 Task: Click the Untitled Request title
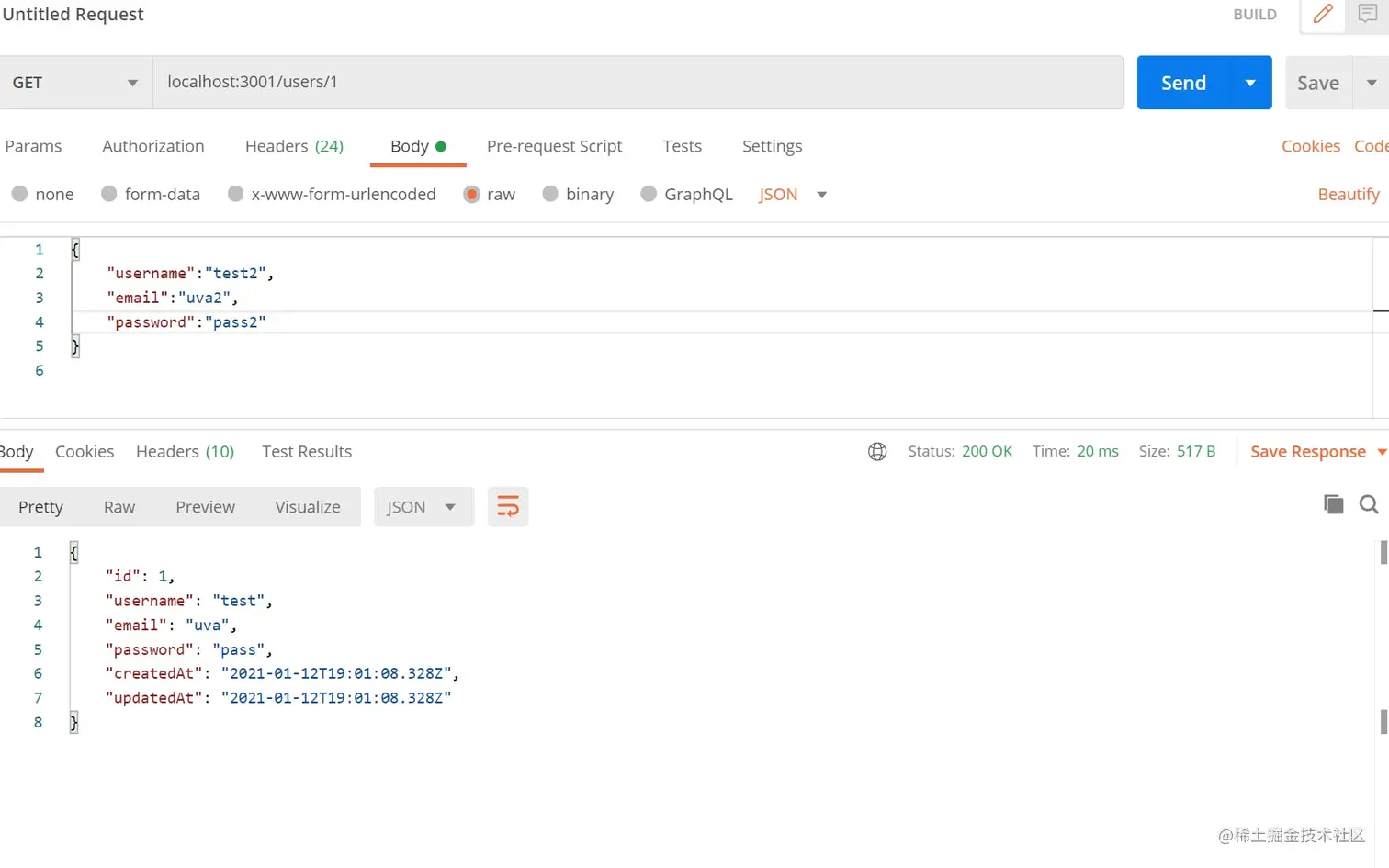(73, 14)
